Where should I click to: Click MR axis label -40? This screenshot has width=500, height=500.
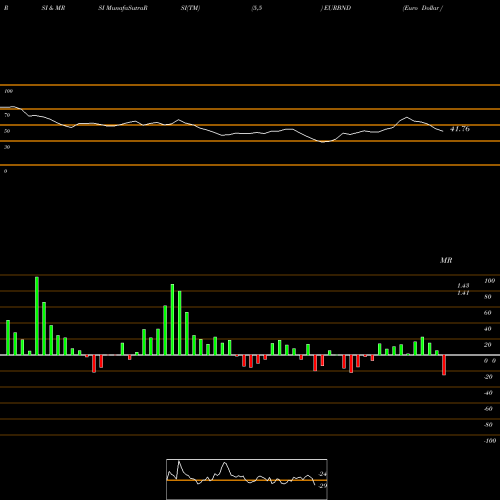point(488,393)
